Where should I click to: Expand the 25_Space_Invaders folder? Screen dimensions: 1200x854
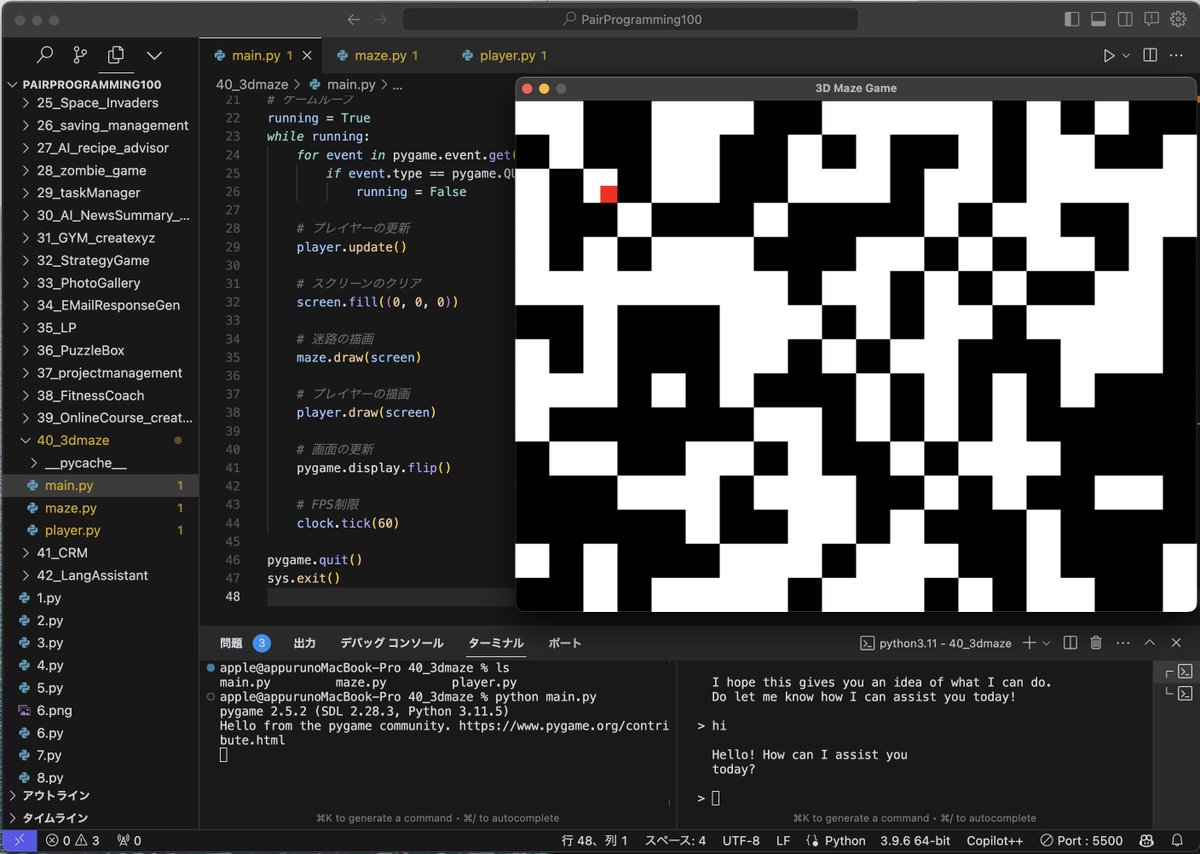pos(98,103)
